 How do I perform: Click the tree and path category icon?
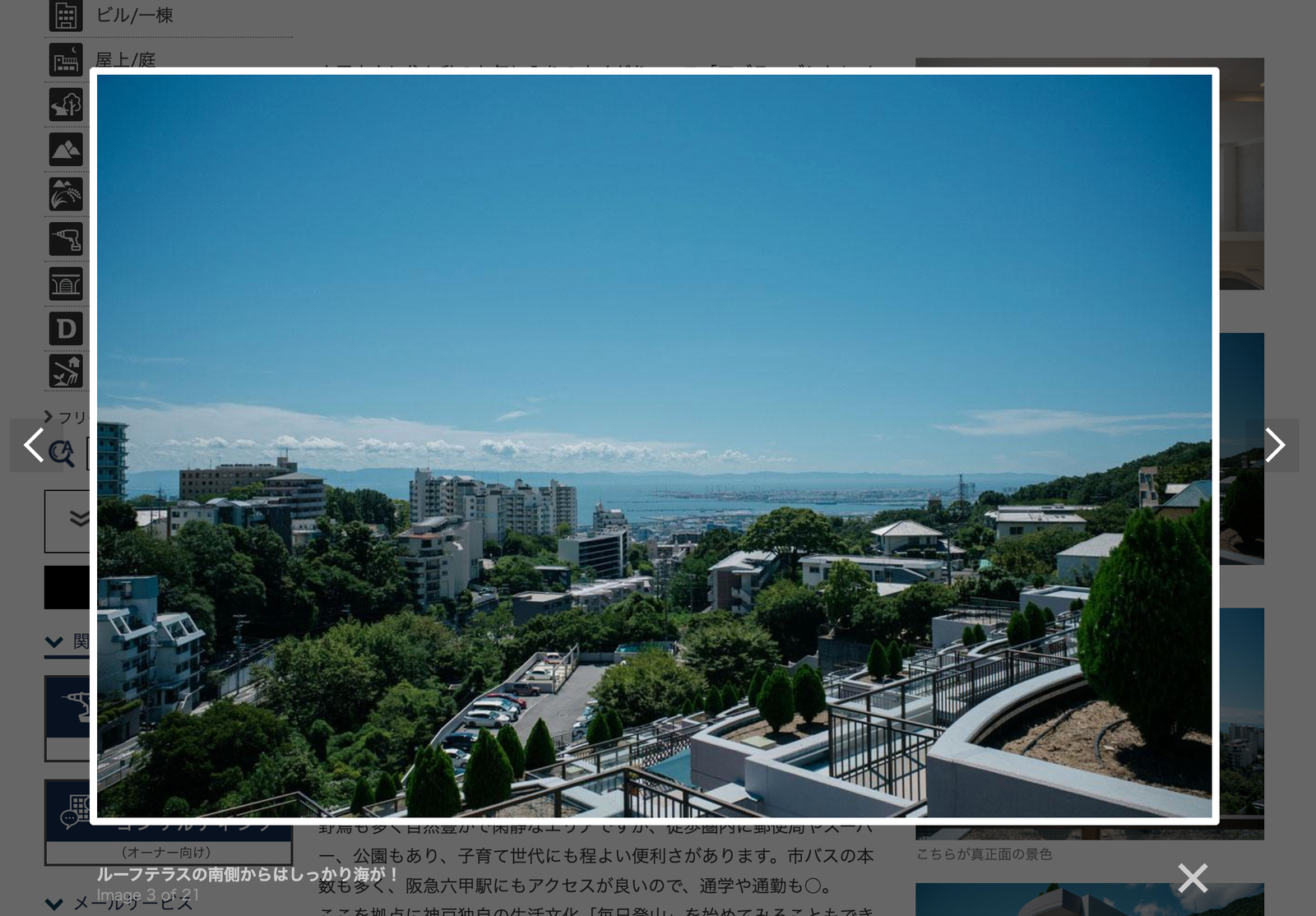[66, 104]
